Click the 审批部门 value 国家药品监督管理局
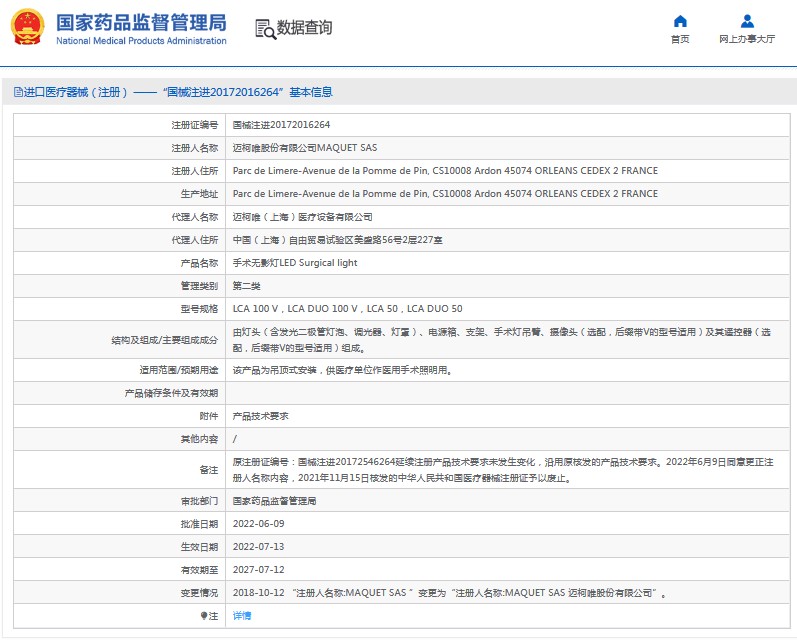Screen dimensions: 797x640 point(274,501)
